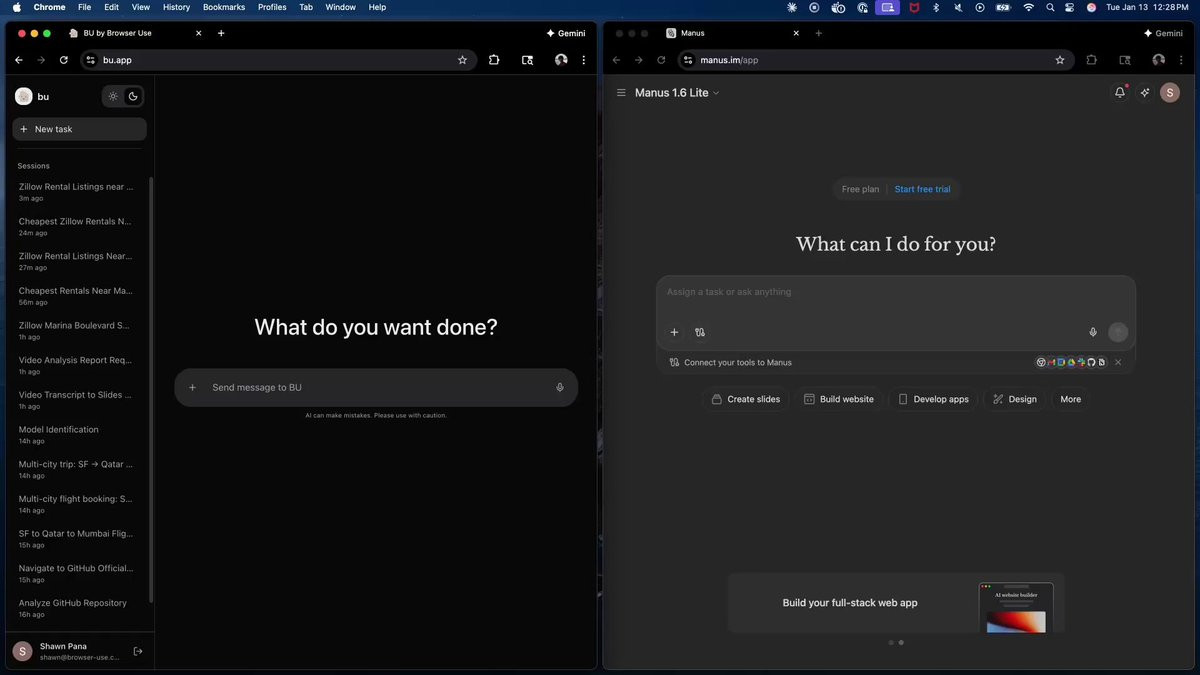1200x675 pixels.
Task: Switch BU app to dark mode
Action: [133, 97]
